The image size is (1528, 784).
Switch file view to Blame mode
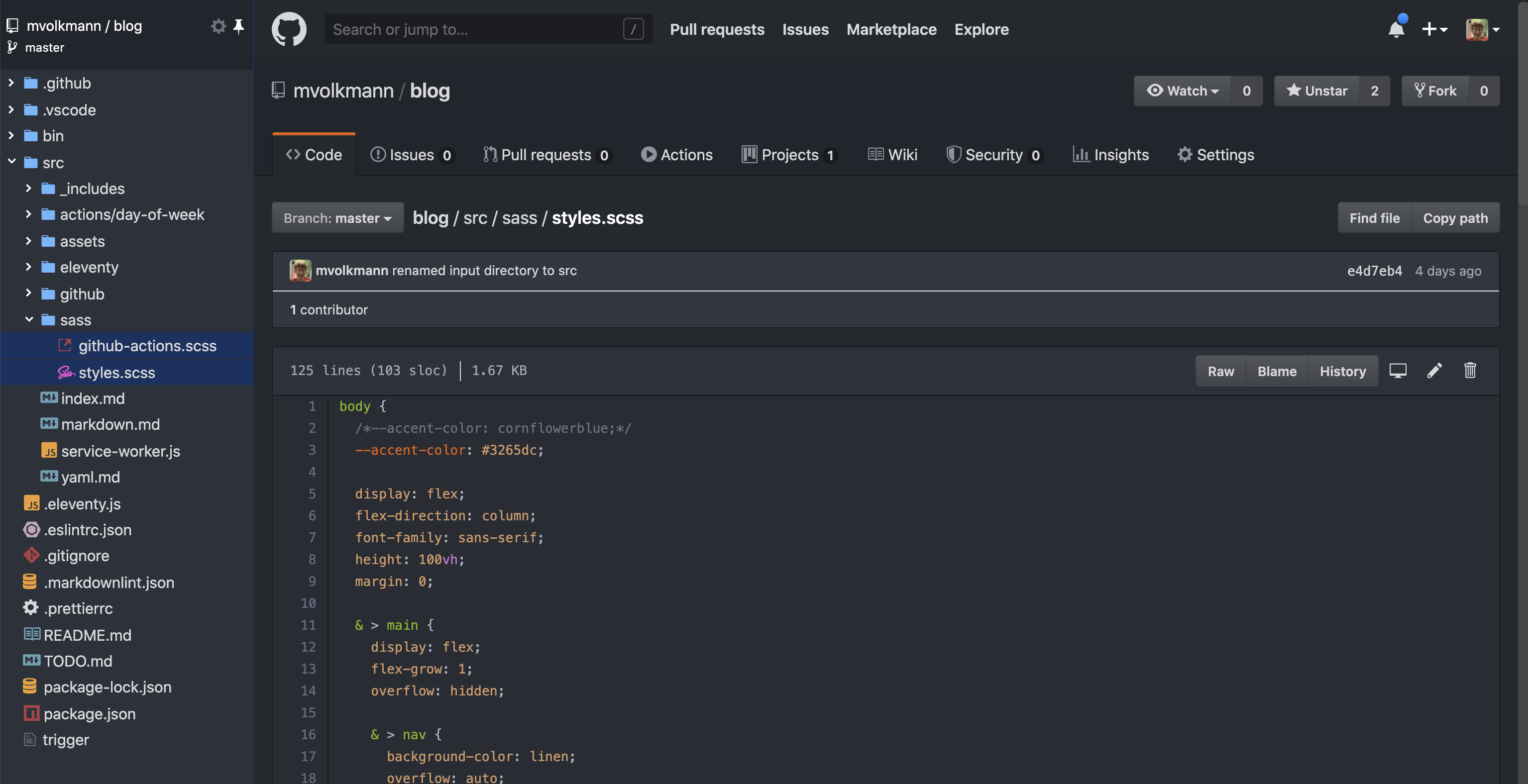click(1277, 371)
